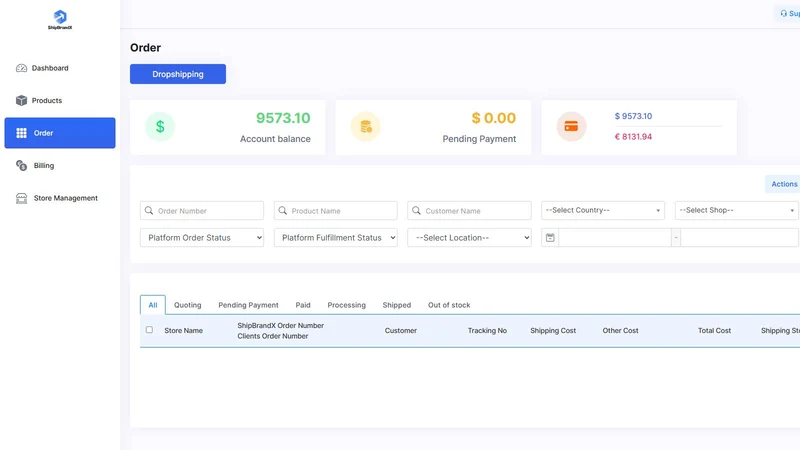Screen dimensions: 800x450
Task: Switch to the Paid tab
Action: [303, 305]
